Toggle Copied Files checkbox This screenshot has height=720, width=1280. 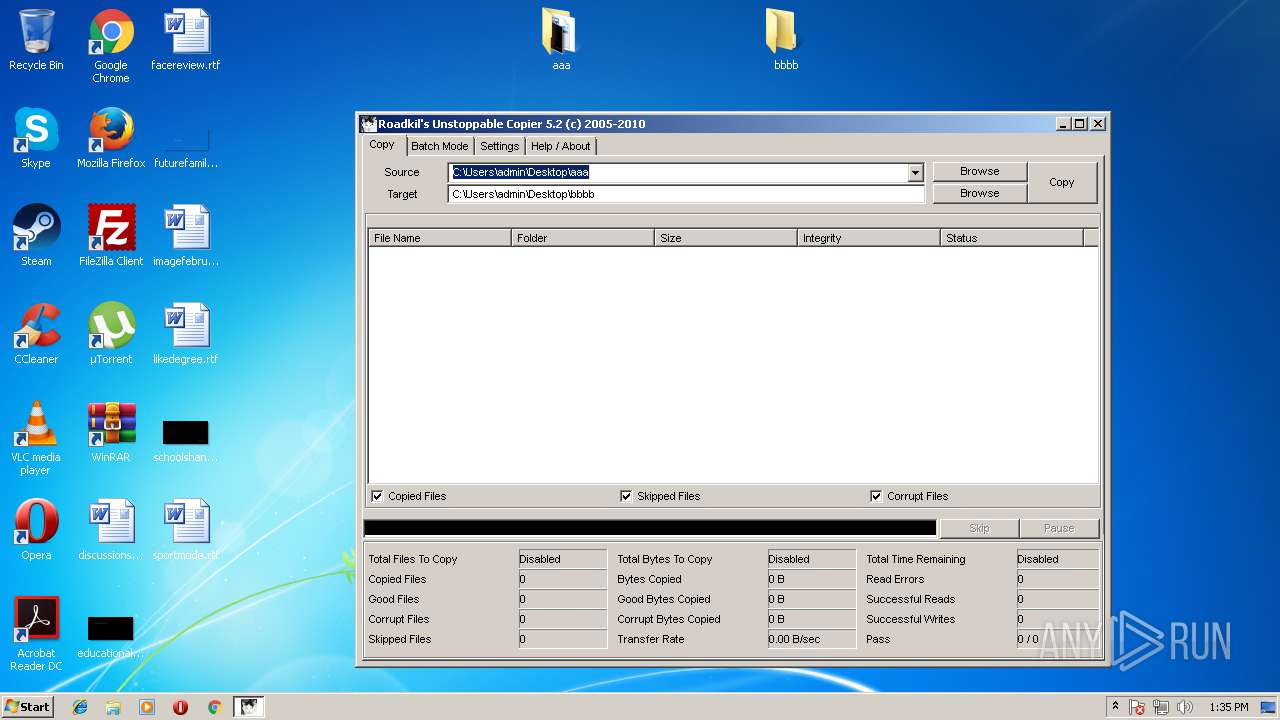(x=377, y=496)
